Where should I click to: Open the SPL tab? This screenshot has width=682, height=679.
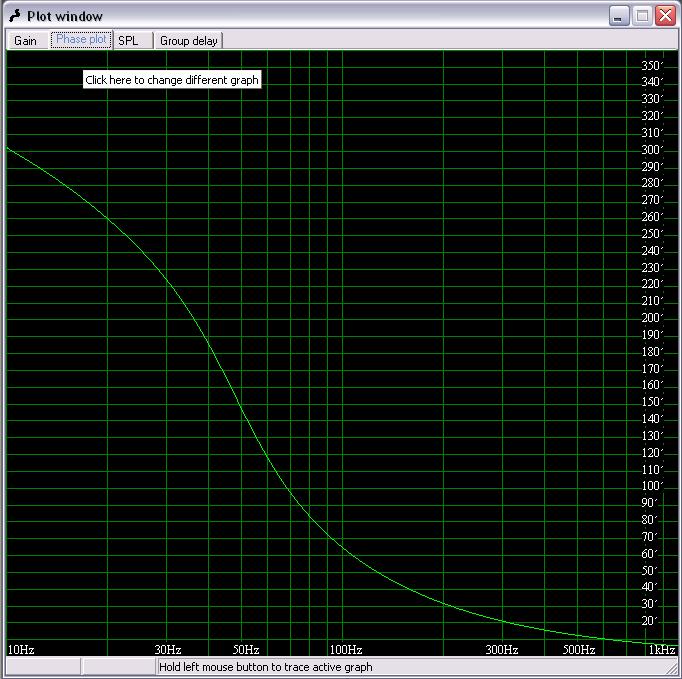(x=133, y=40)
